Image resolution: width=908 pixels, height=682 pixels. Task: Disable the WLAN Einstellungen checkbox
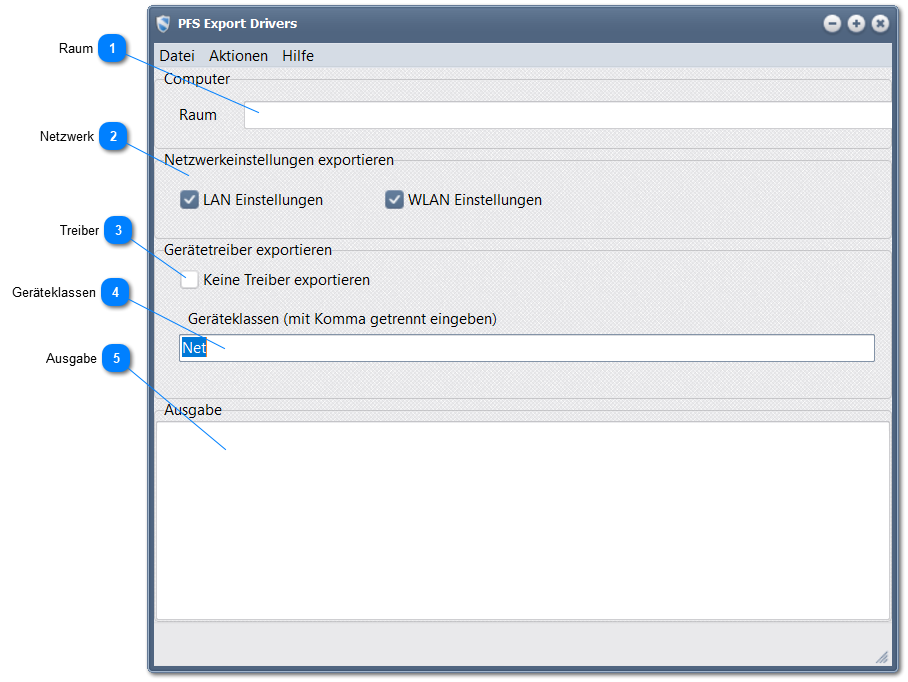[394, 200]
